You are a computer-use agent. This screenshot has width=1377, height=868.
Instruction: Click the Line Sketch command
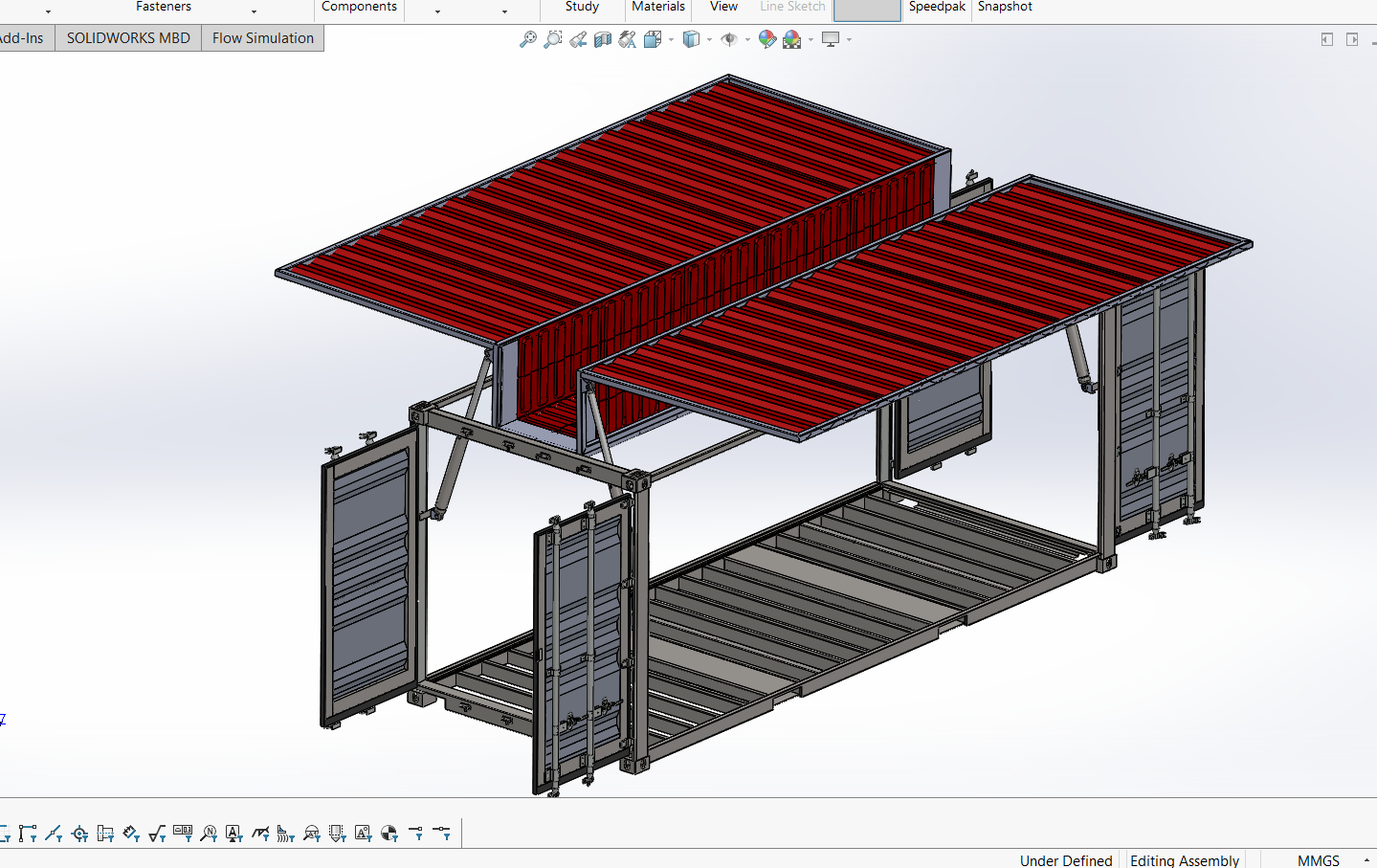(792, 7)
